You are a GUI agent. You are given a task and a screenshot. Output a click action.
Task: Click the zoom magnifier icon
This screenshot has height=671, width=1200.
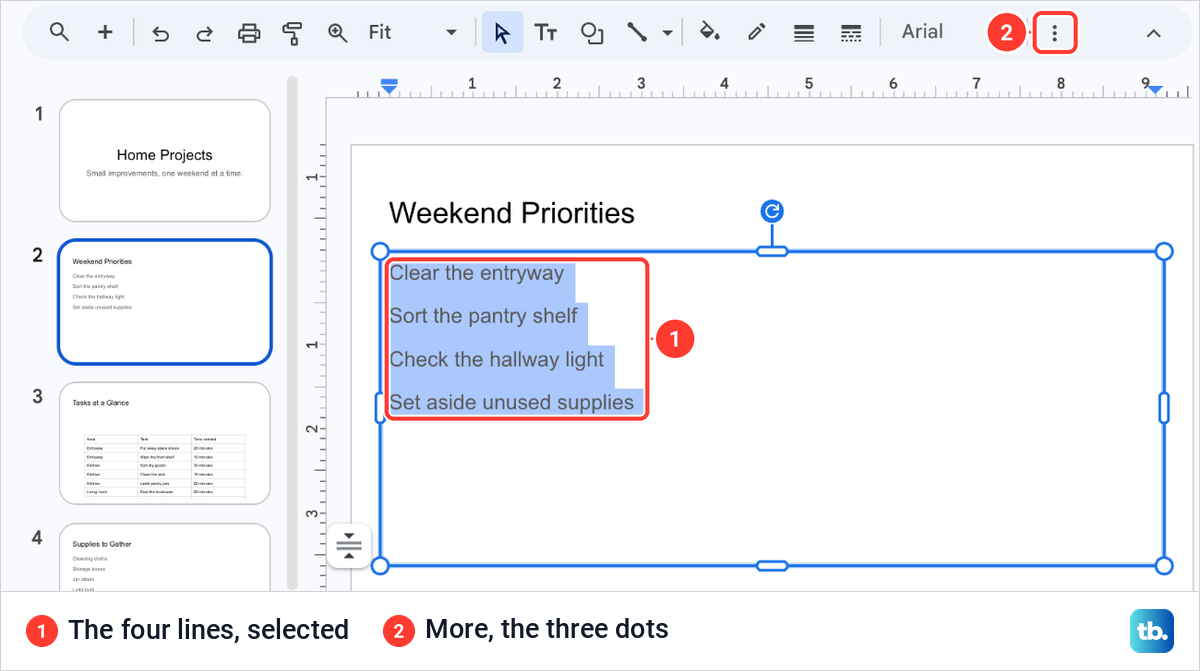338,33
